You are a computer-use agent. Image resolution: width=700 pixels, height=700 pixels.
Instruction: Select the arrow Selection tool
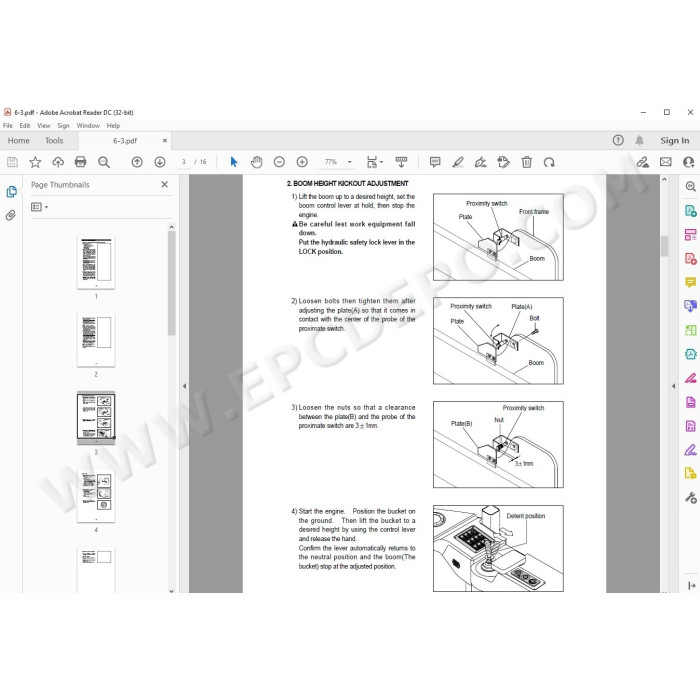click(x=234, y=162)
